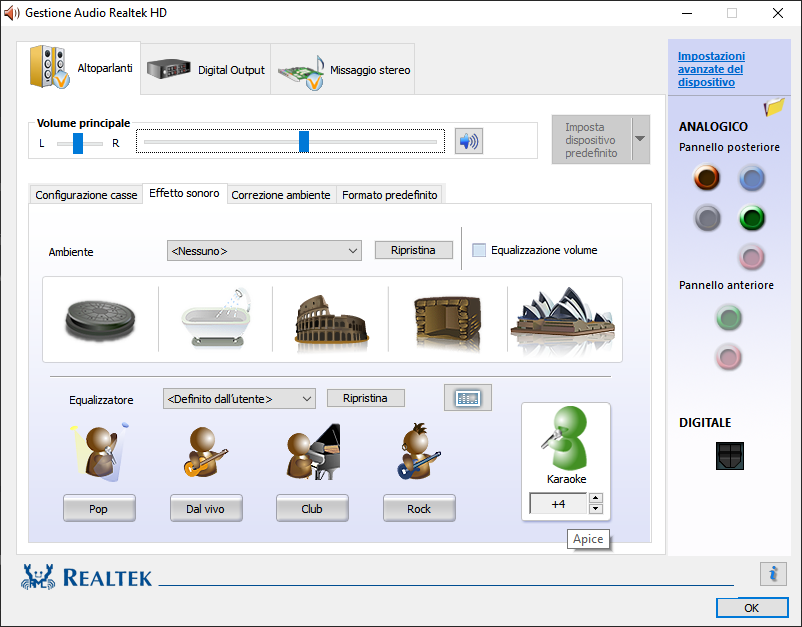Select the bathroom bathtub environment icon
This screenshot has width=802, height=627.
217,318
